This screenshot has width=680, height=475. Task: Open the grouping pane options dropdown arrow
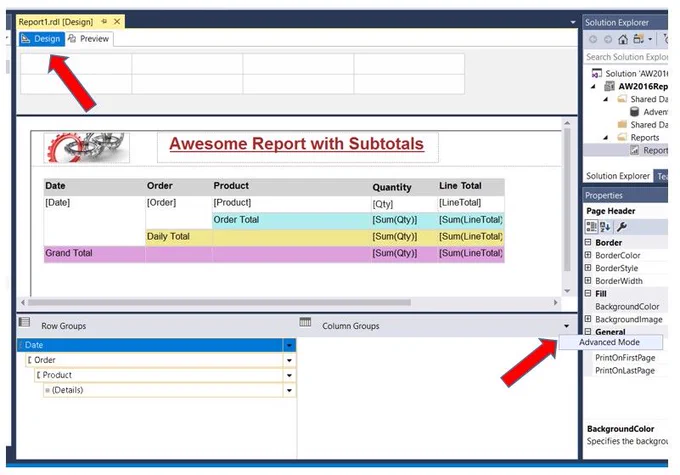pyautogui.click(x=566, y=326)
